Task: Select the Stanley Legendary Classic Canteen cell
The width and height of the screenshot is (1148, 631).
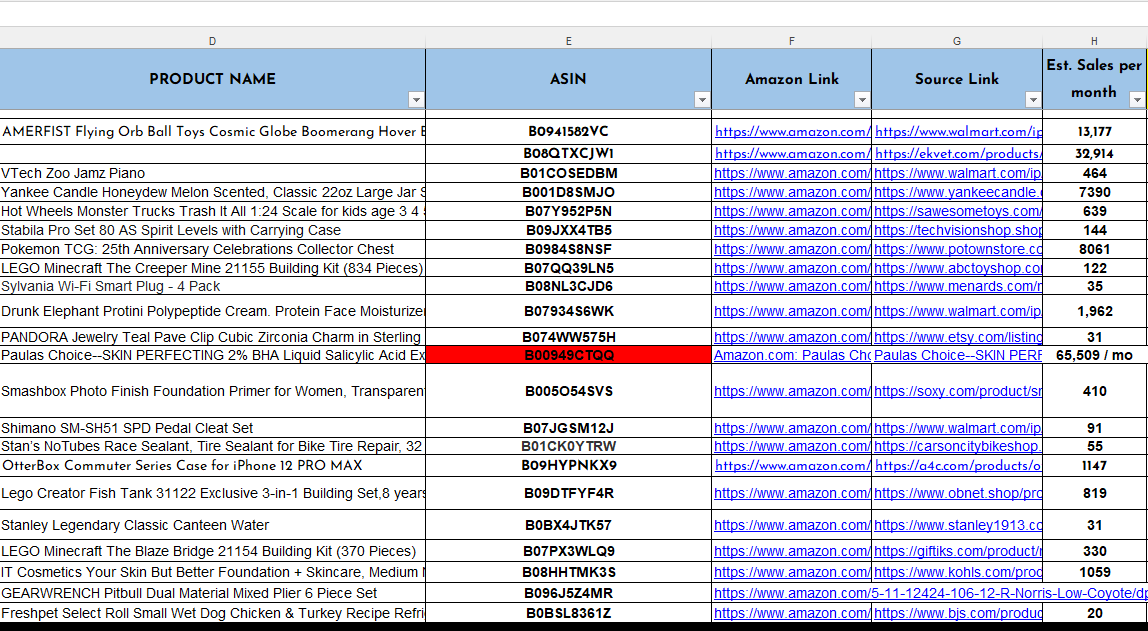Action: 212,525
